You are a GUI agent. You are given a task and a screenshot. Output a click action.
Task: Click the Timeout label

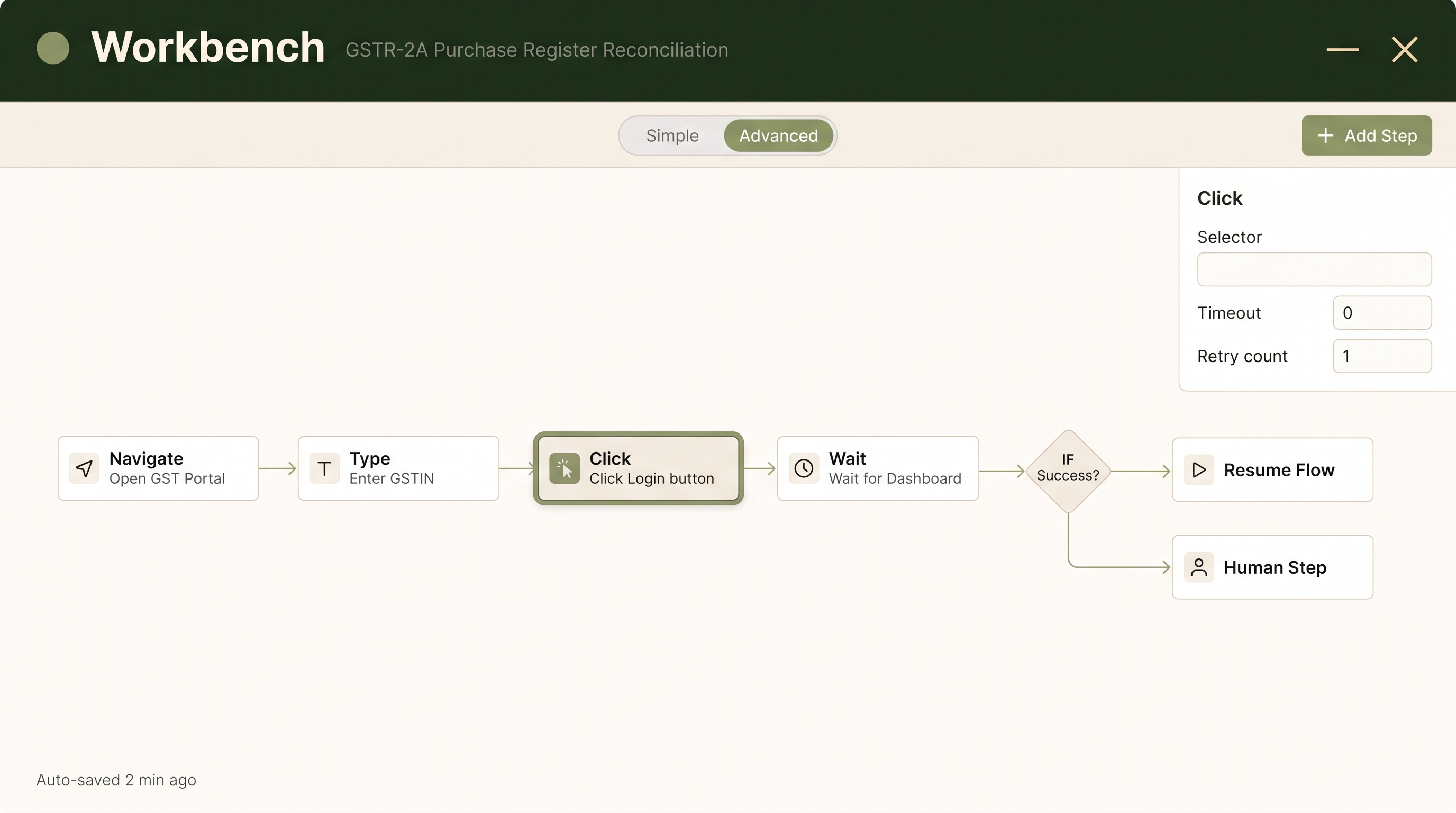(1229, 313)
